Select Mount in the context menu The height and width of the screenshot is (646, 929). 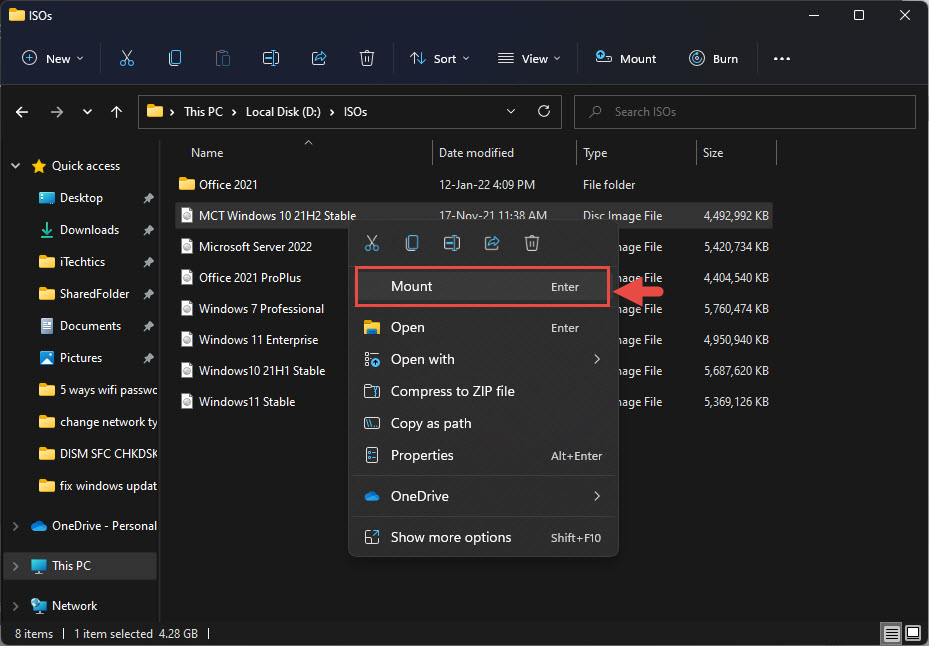(x=482, y=286)
